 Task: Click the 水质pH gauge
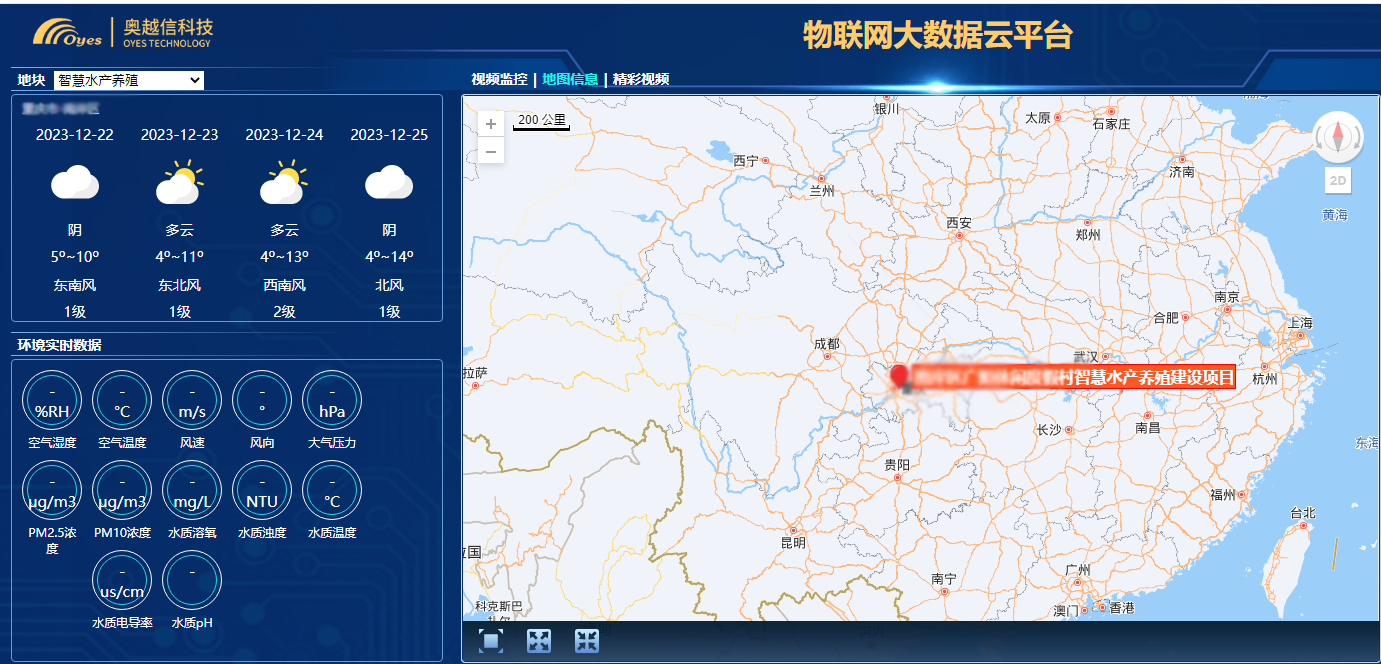pos(192,580)
